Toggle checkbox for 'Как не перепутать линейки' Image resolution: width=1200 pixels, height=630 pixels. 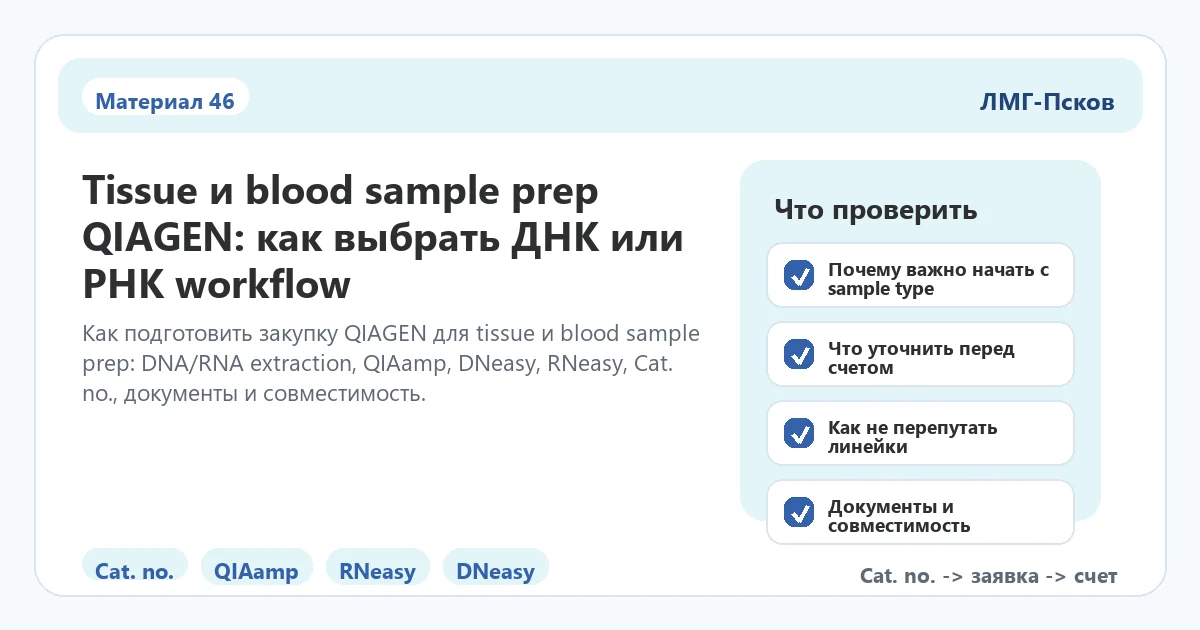[798, 433]
